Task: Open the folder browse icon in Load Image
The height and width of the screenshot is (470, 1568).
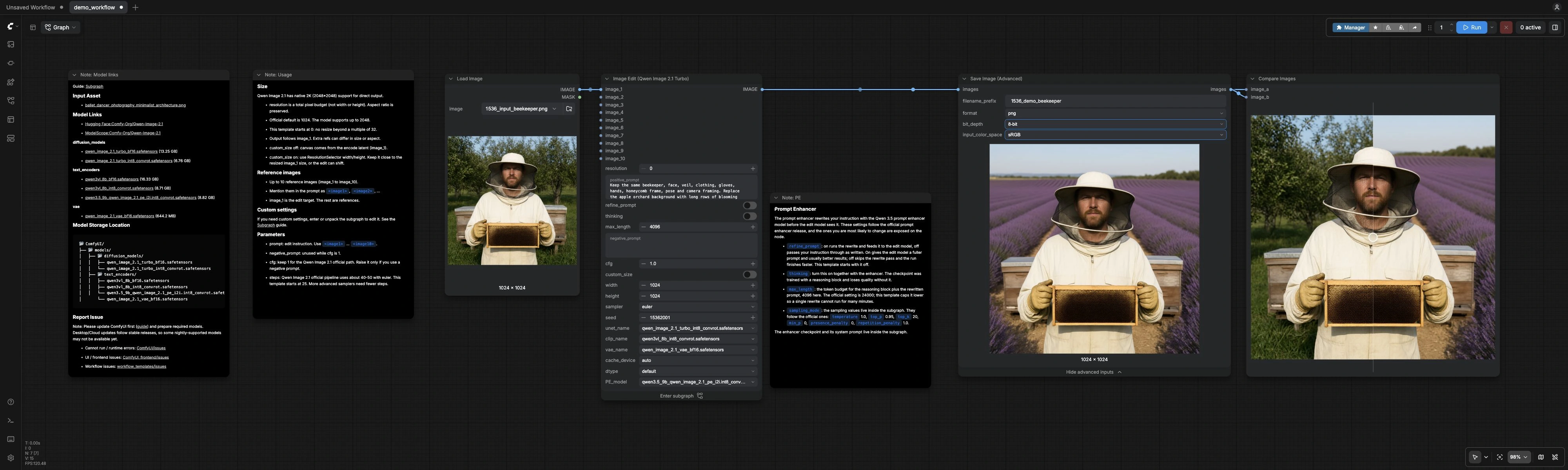Action: pos(568,109)
